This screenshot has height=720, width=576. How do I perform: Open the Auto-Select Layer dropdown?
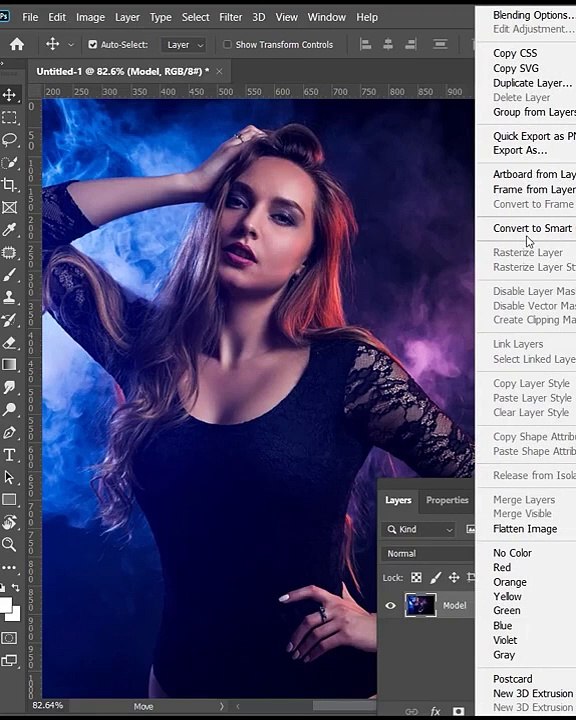click(x=184, y=45)
